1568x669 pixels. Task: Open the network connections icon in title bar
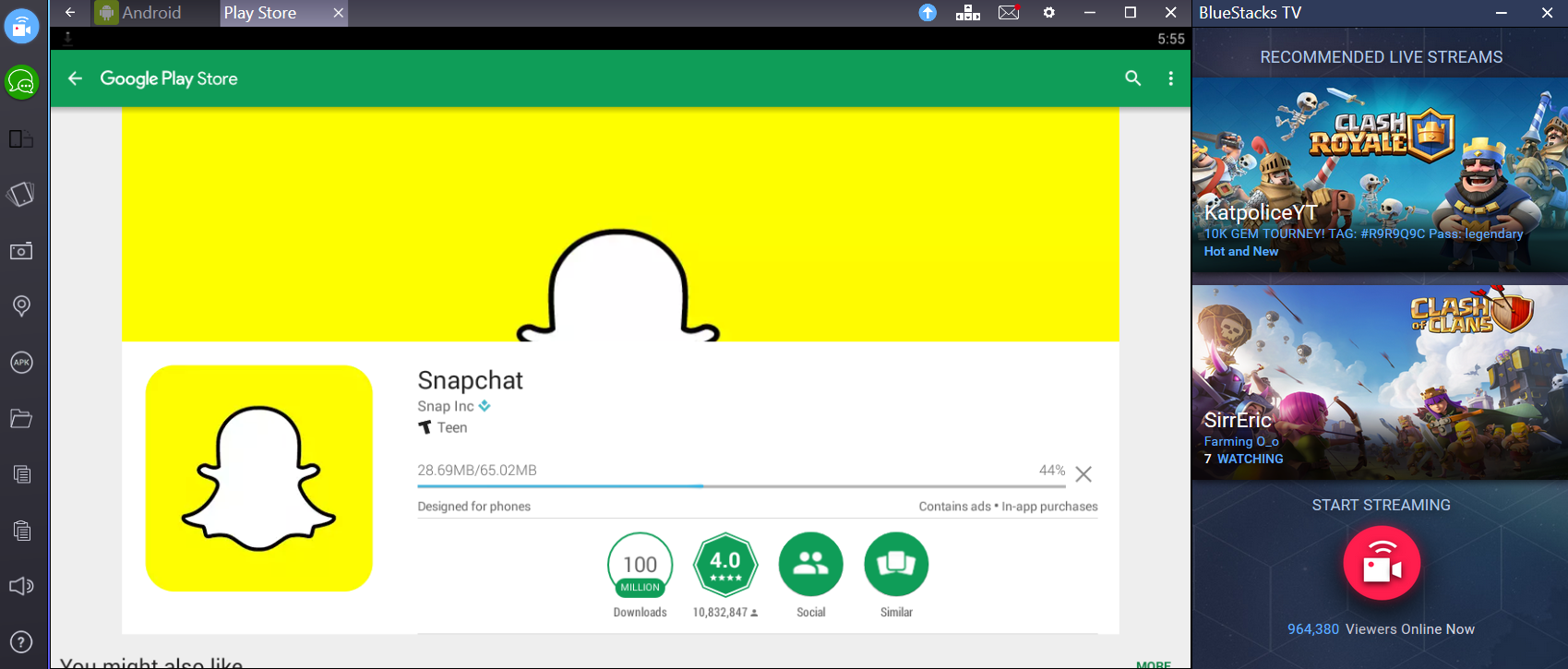[x=968, y=13]
